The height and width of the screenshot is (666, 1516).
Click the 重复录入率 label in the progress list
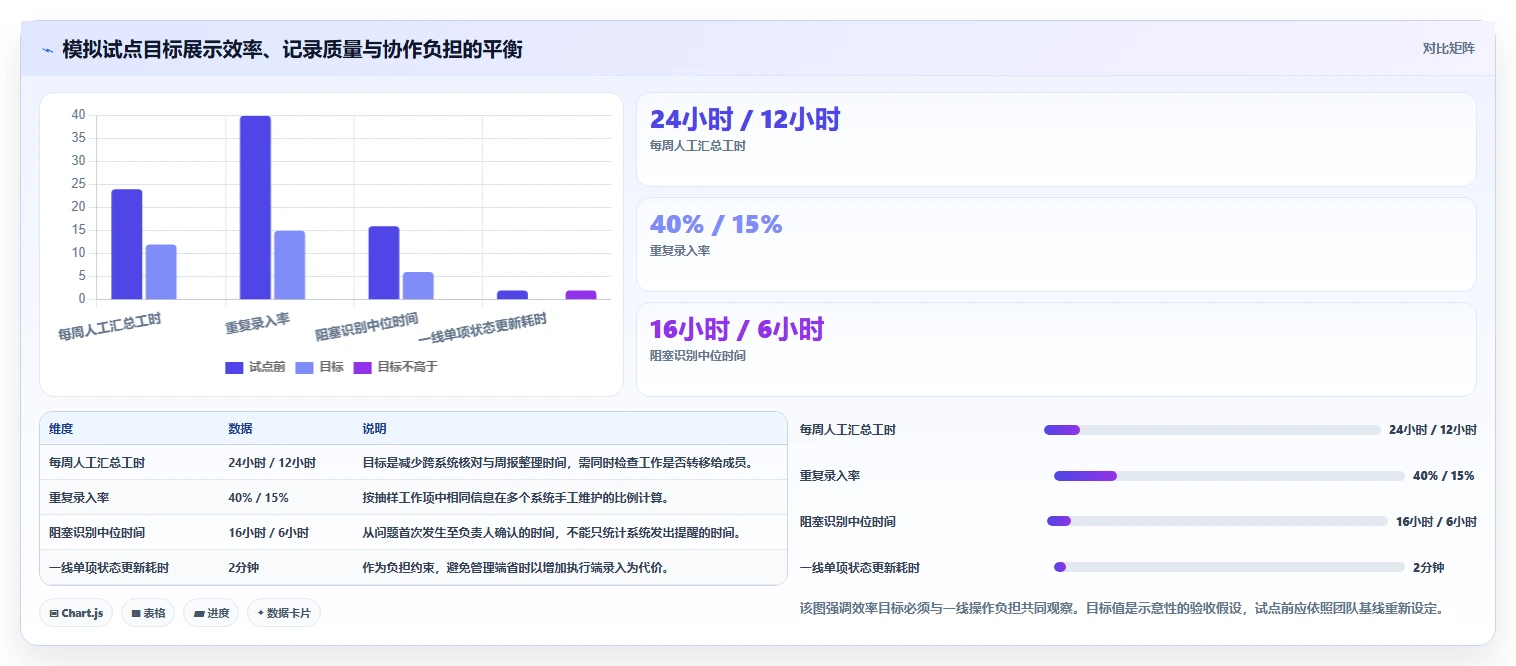click(x=830, y=476)
